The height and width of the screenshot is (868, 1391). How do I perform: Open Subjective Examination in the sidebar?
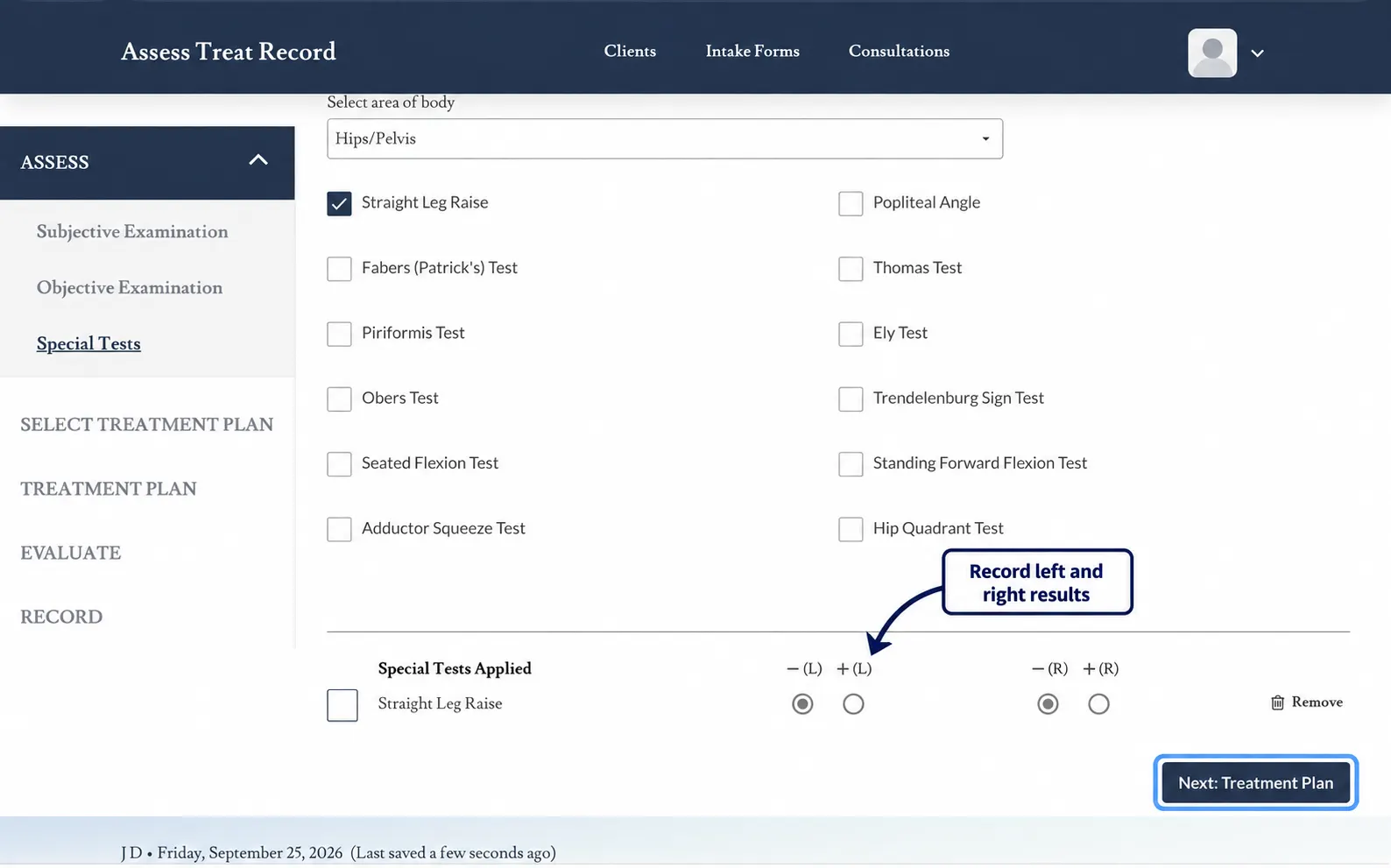tap(132, 231)
